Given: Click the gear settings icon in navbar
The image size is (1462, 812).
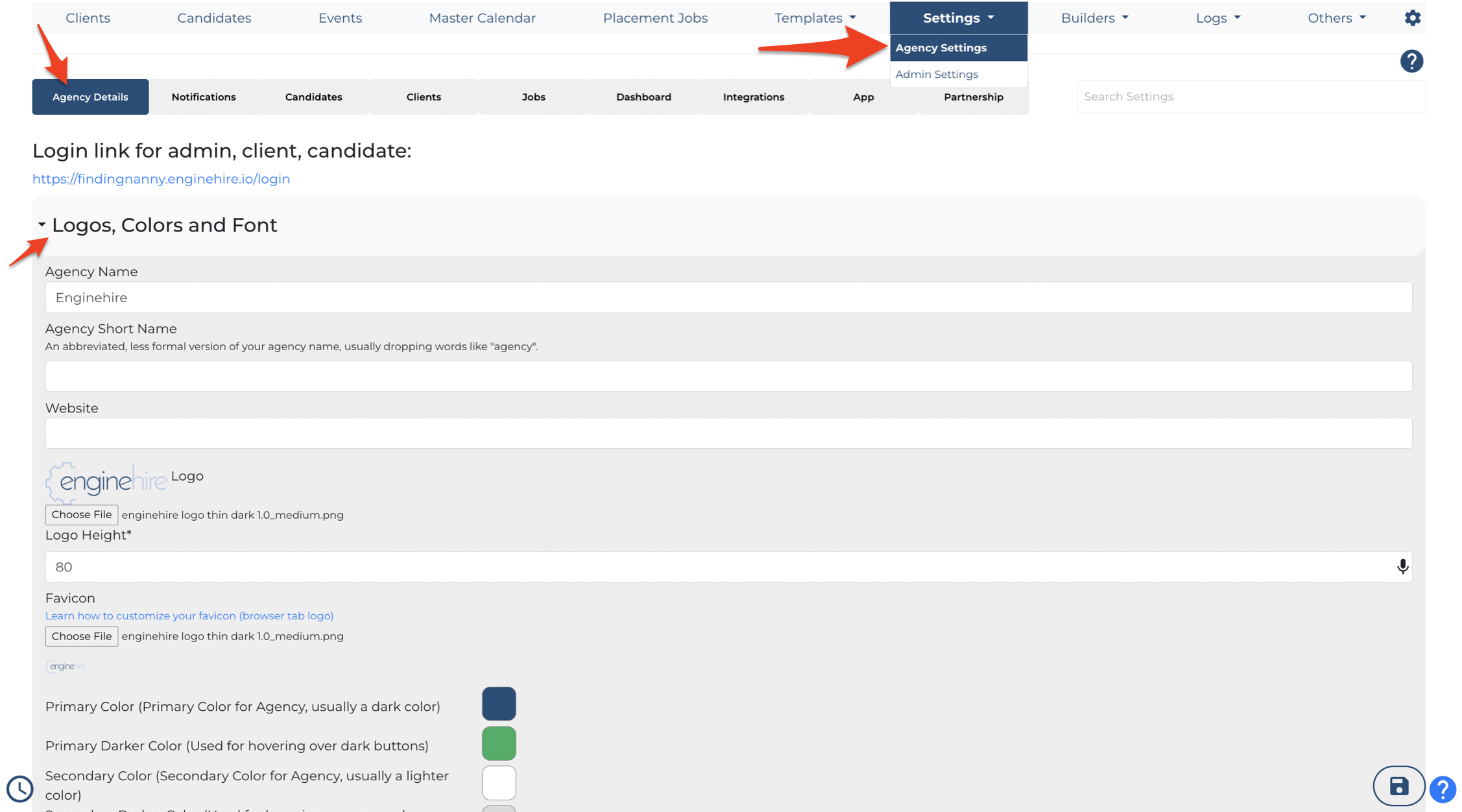Looking at the screenshot, I should pos(1412,18).
